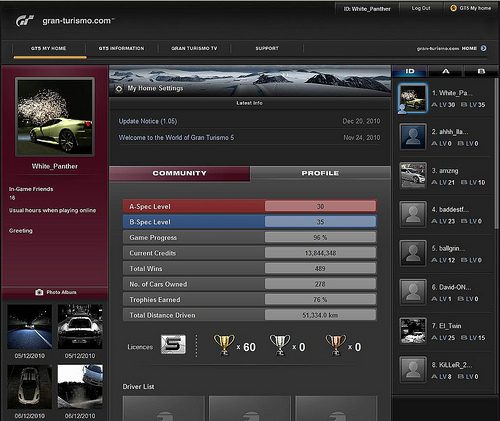500x421 pixels.
Task: Click Current Credits value 13,844,348
Action: (x=320, y=253)
